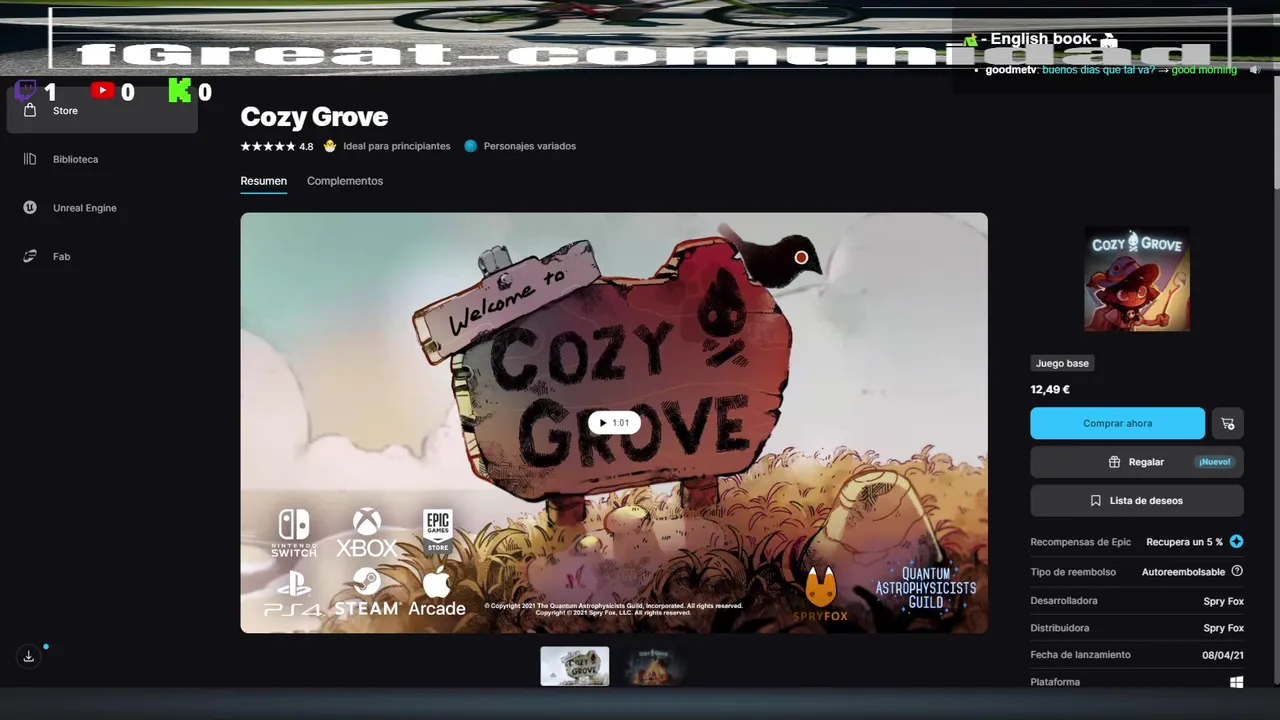The height and width of the screenshot is (720, 1280).
Task: Click the Cozy Grove page title
Action: 314,117
